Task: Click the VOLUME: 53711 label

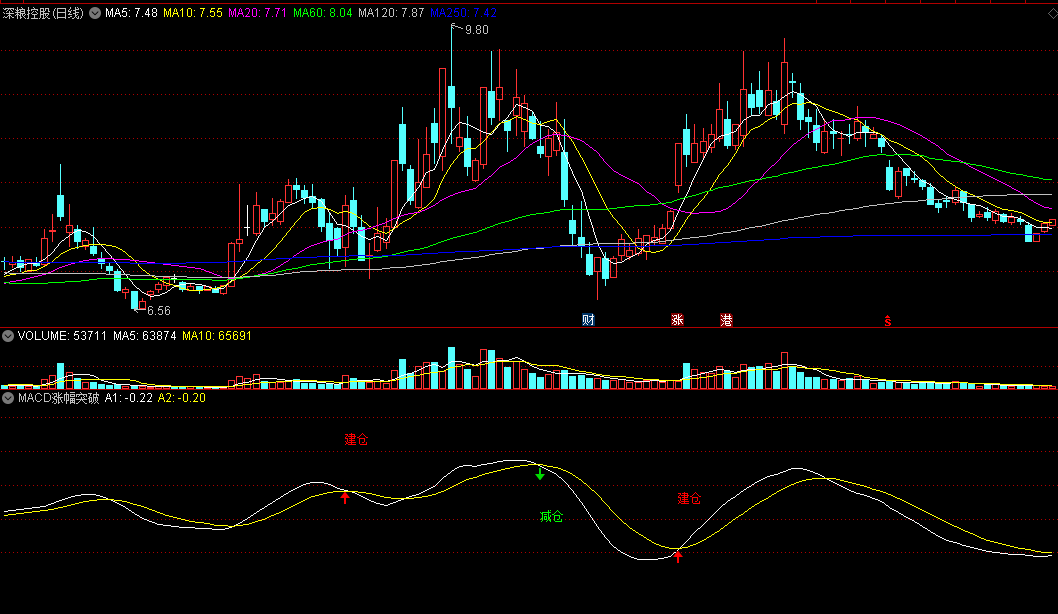Action: [62, 335]
